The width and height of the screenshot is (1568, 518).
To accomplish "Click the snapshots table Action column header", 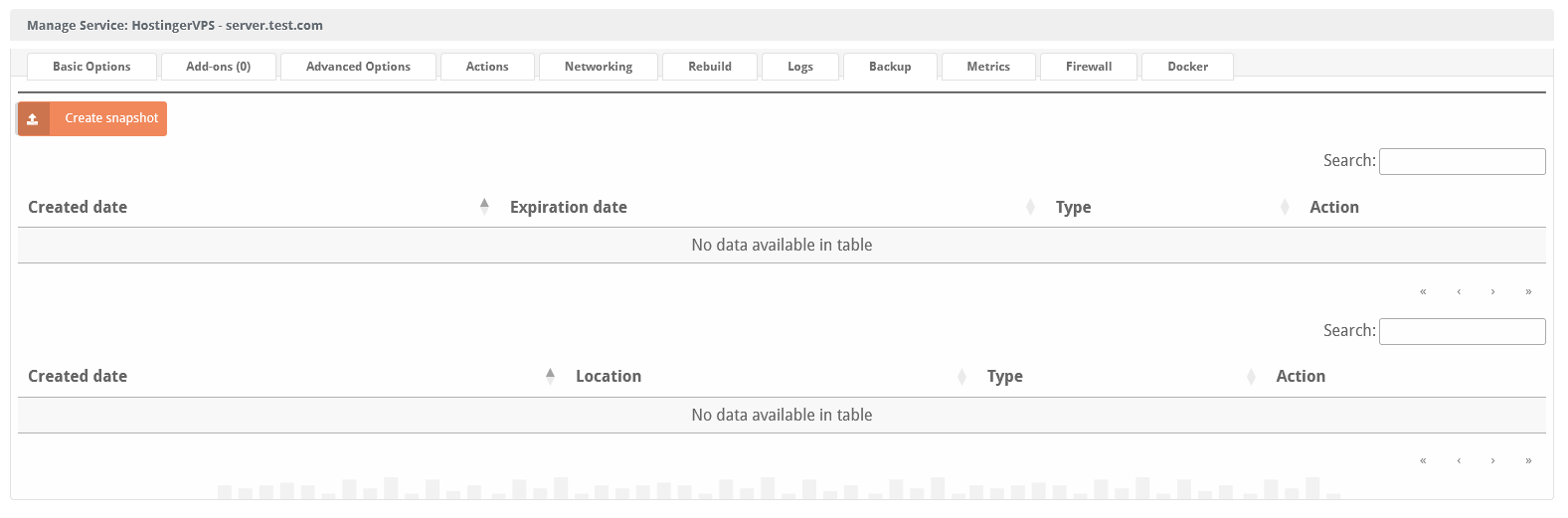I will 1423,207.
